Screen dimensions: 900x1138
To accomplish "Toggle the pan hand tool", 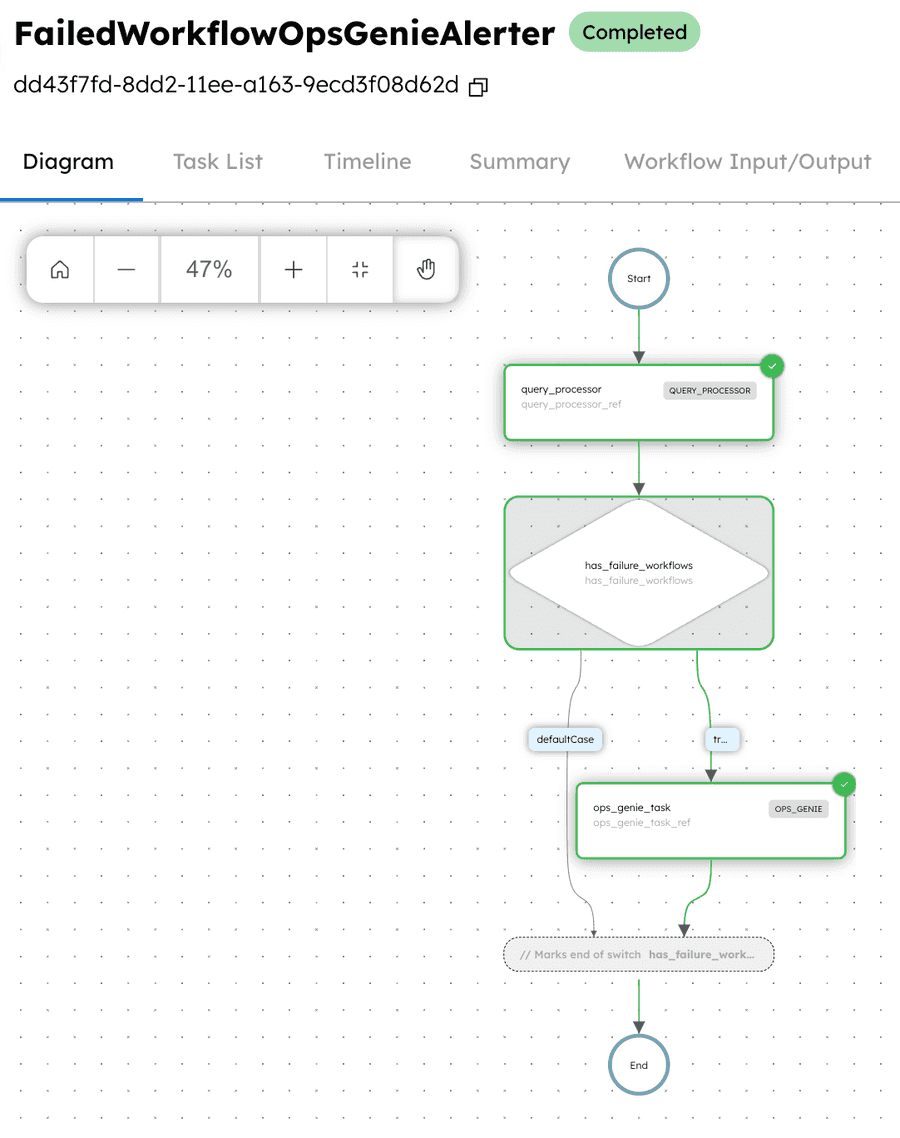I will 426,270.
